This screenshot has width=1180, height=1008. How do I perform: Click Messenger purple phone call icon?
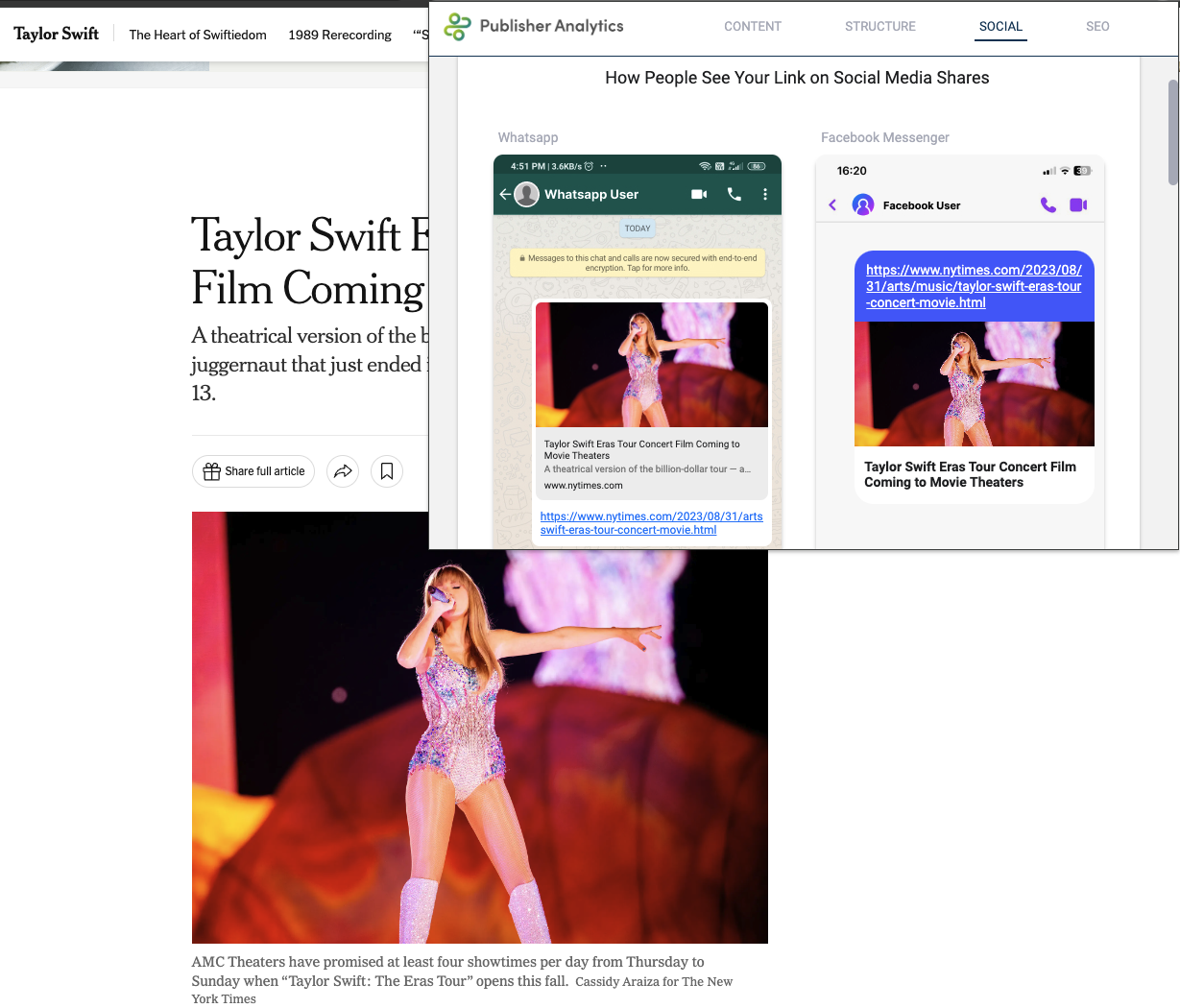(1048, 204)
